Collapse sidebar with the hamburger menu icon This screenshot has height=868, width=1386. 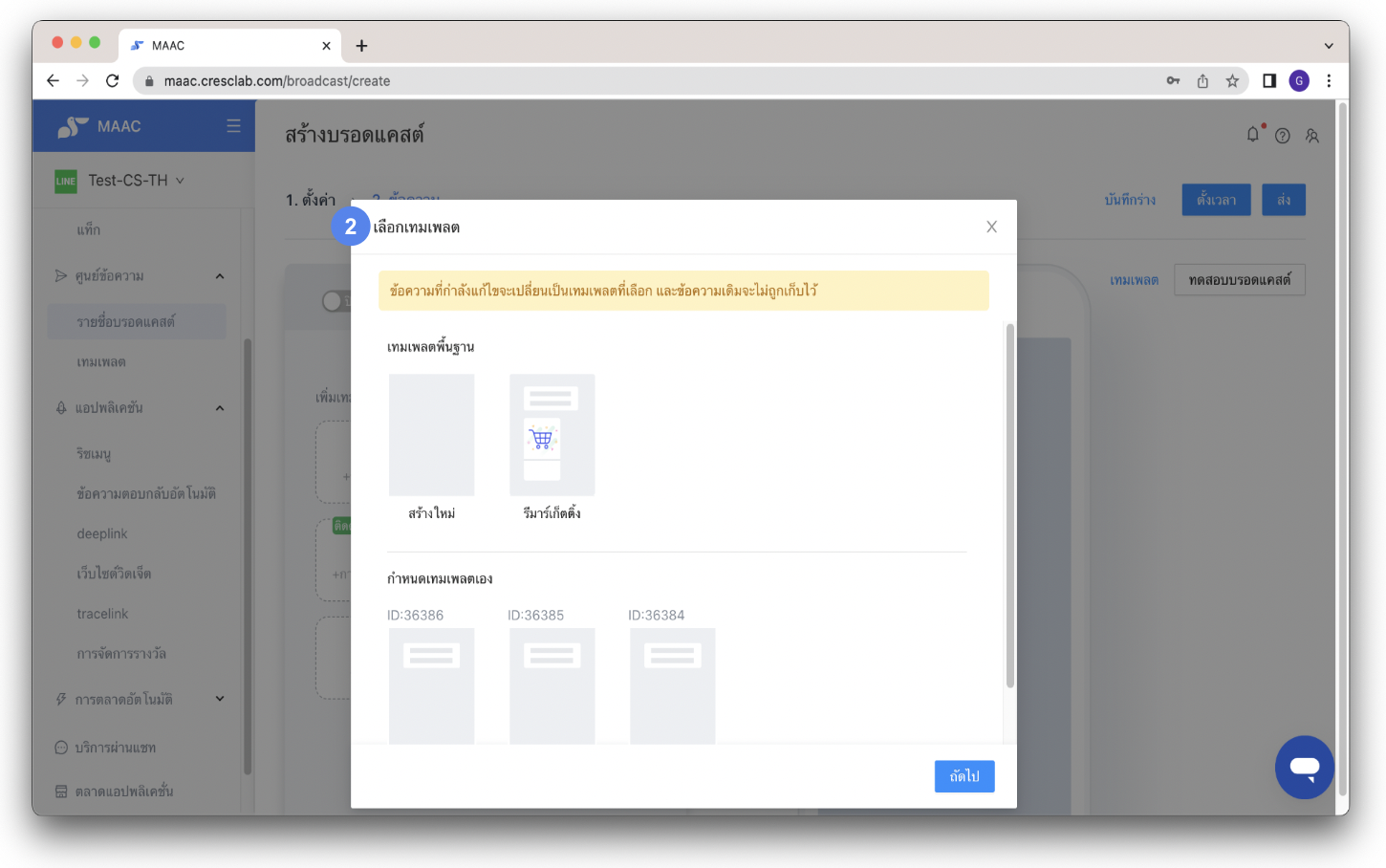coord(233,126)
